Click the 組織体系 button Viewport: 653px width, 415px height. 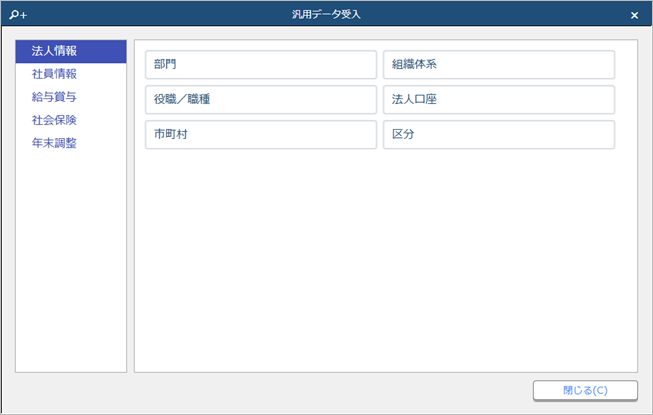click(x=499, y=65)
